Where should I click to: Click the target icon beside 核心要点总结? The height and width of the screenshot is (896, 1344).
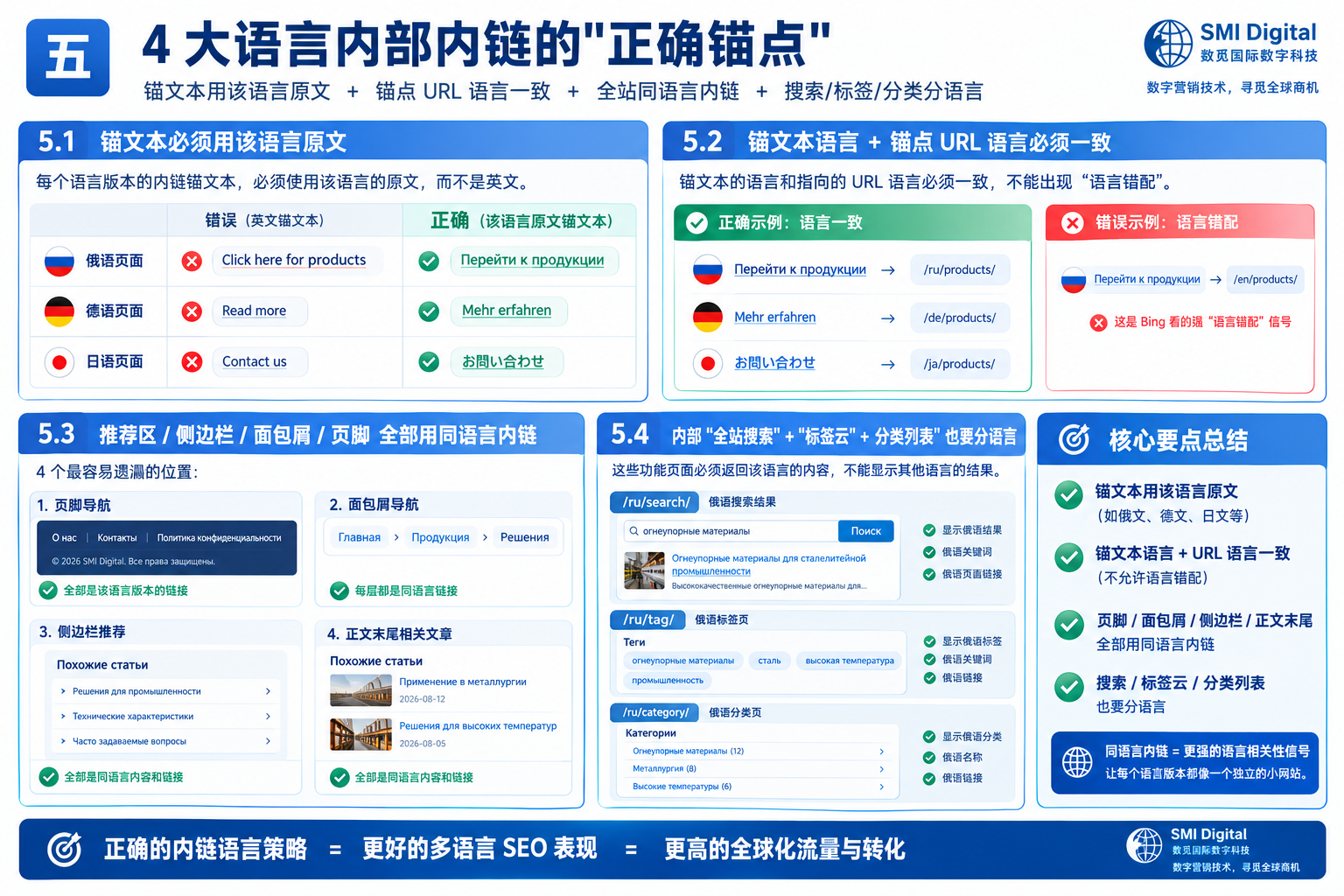tap(1074, 439)
